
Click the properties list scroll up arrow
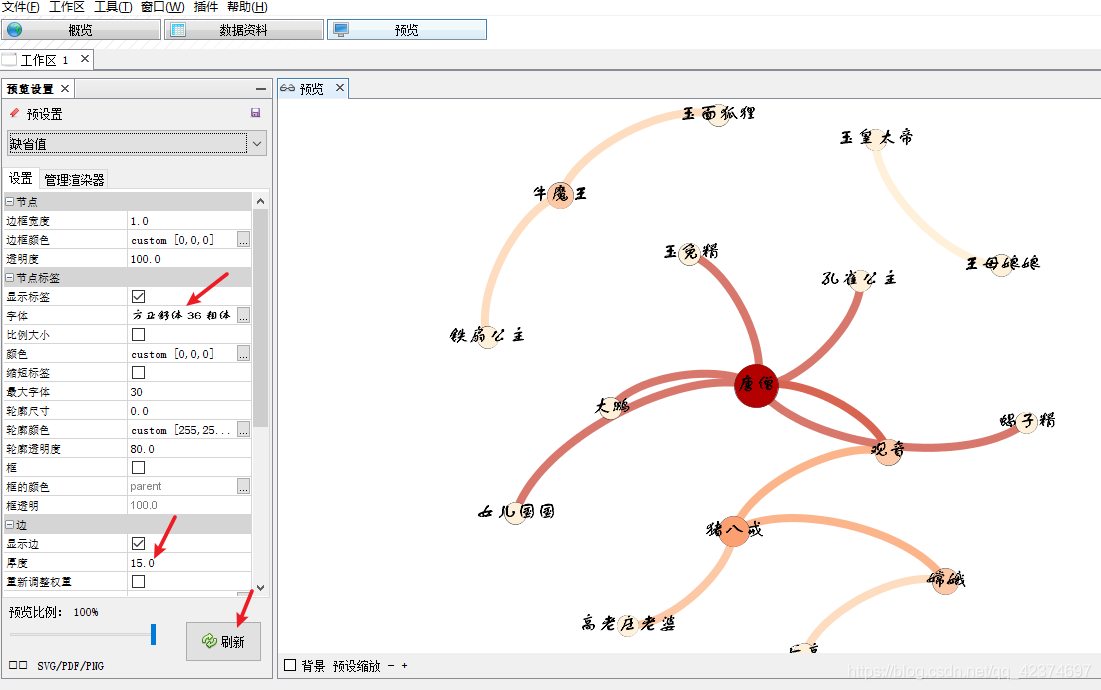click(x=261, y=201)
